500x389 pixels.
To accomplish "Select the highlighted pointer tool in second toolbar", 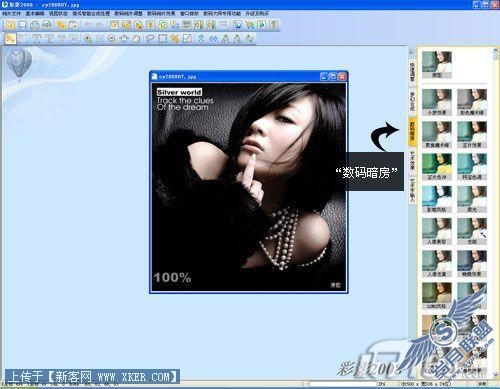I will [11, 39].
